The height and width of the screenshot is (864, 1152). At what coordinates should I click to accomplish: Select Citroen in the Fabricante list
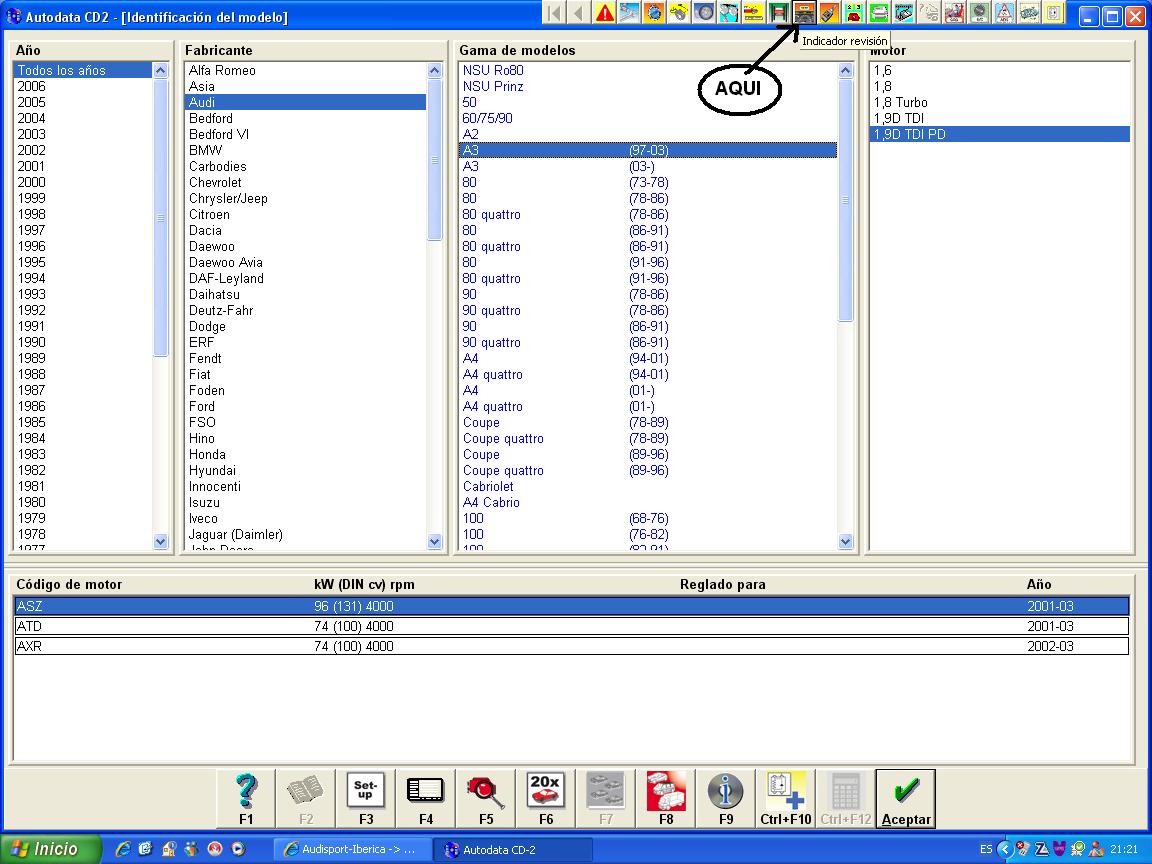(x=306, y=215)
